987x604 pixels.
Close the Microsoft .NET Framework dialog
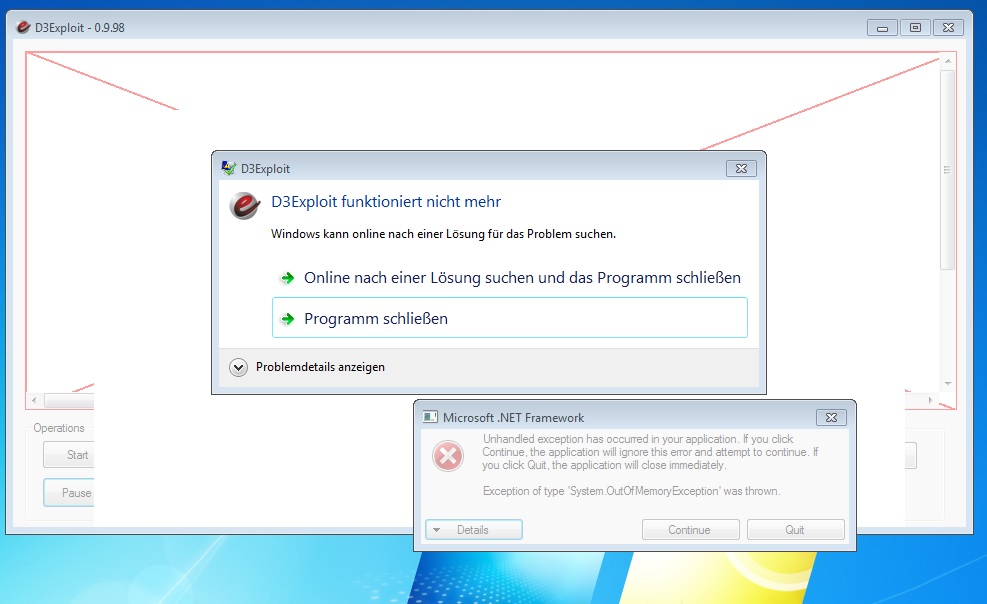[x=831, y=417]
